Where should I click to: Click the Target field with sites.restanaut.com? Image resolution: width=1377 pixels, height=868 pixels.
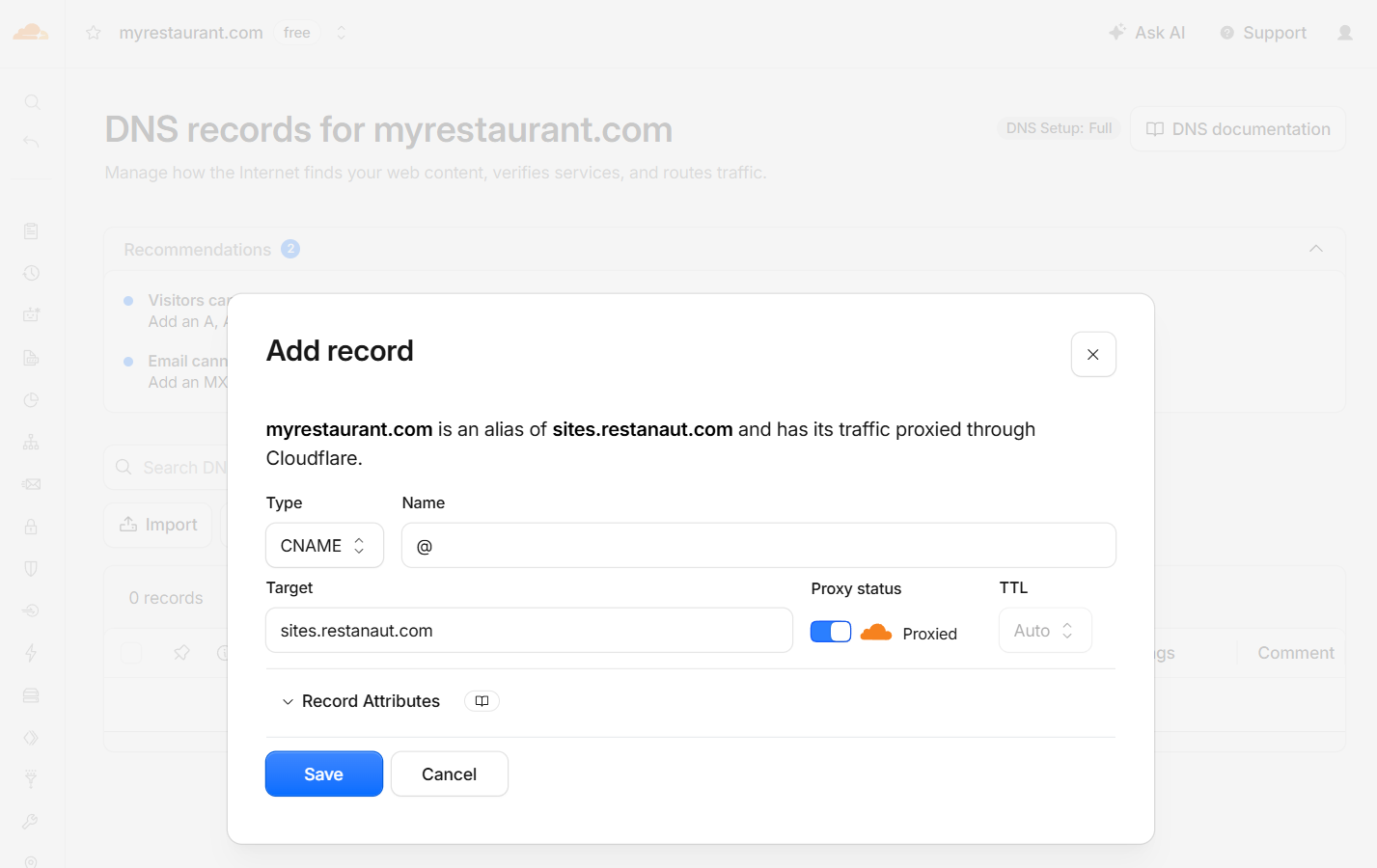pos(529,631)
